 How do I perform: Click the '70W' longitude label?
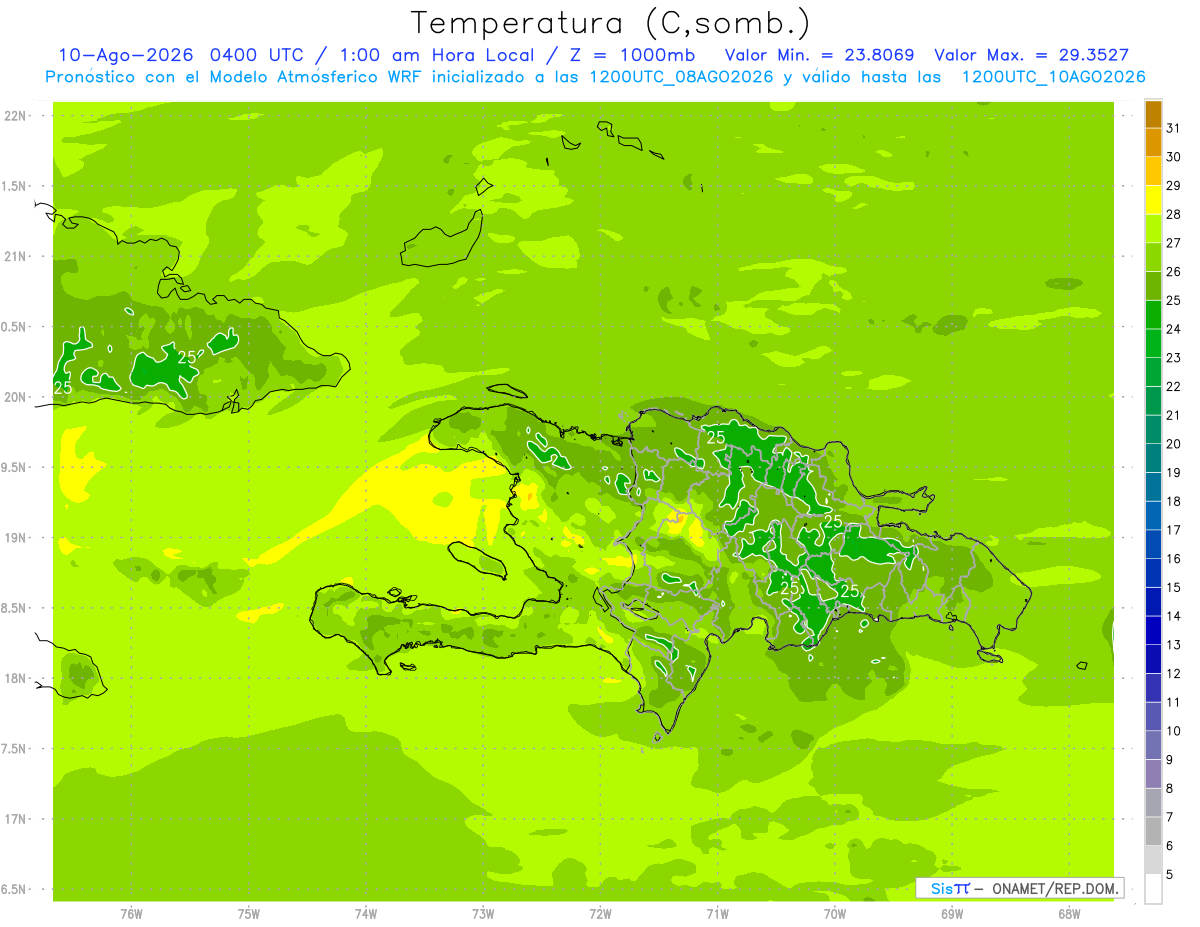[835, 915]
